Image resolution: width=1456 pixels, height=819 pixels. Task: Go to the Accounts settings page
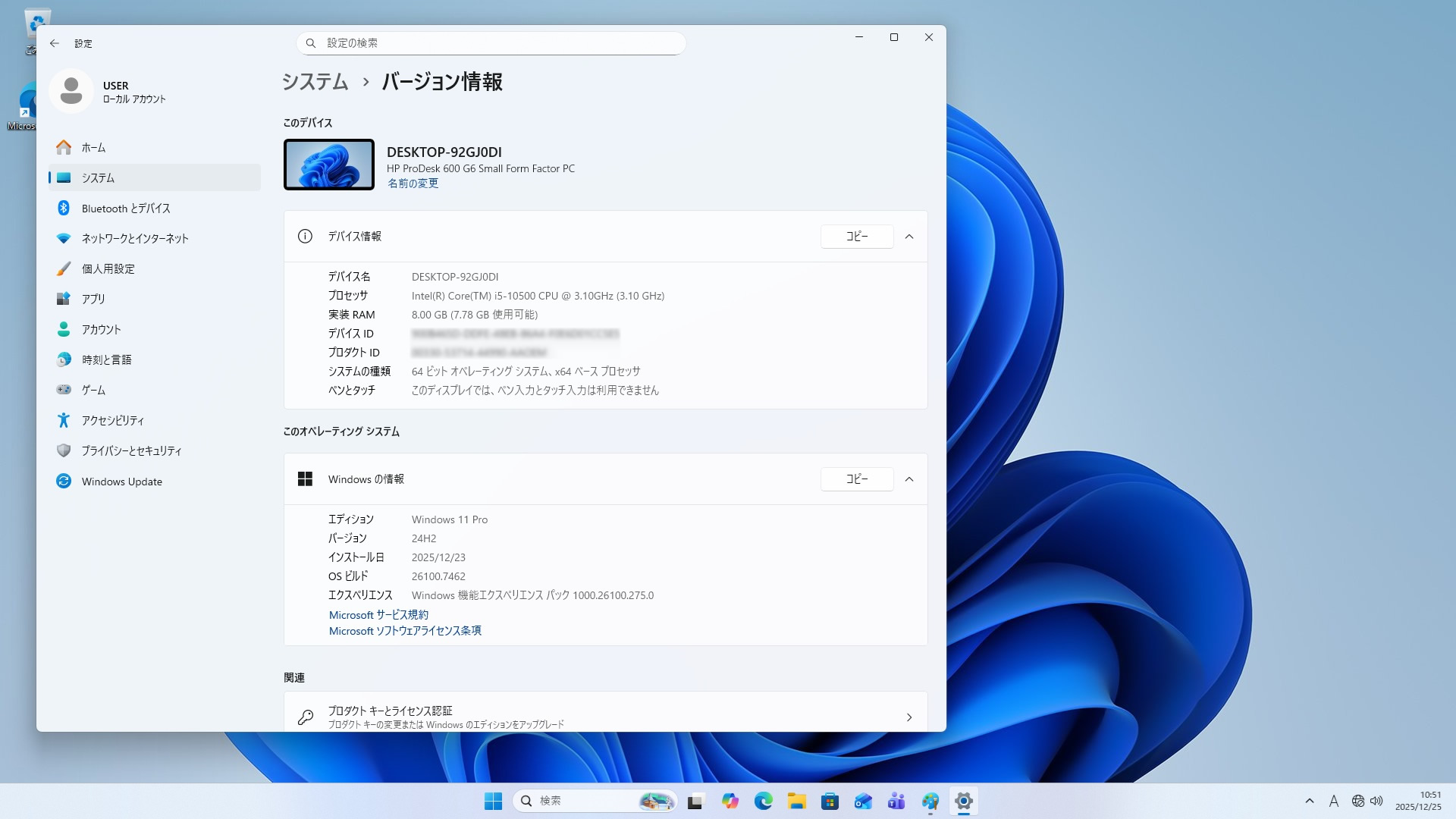[101, 329]
